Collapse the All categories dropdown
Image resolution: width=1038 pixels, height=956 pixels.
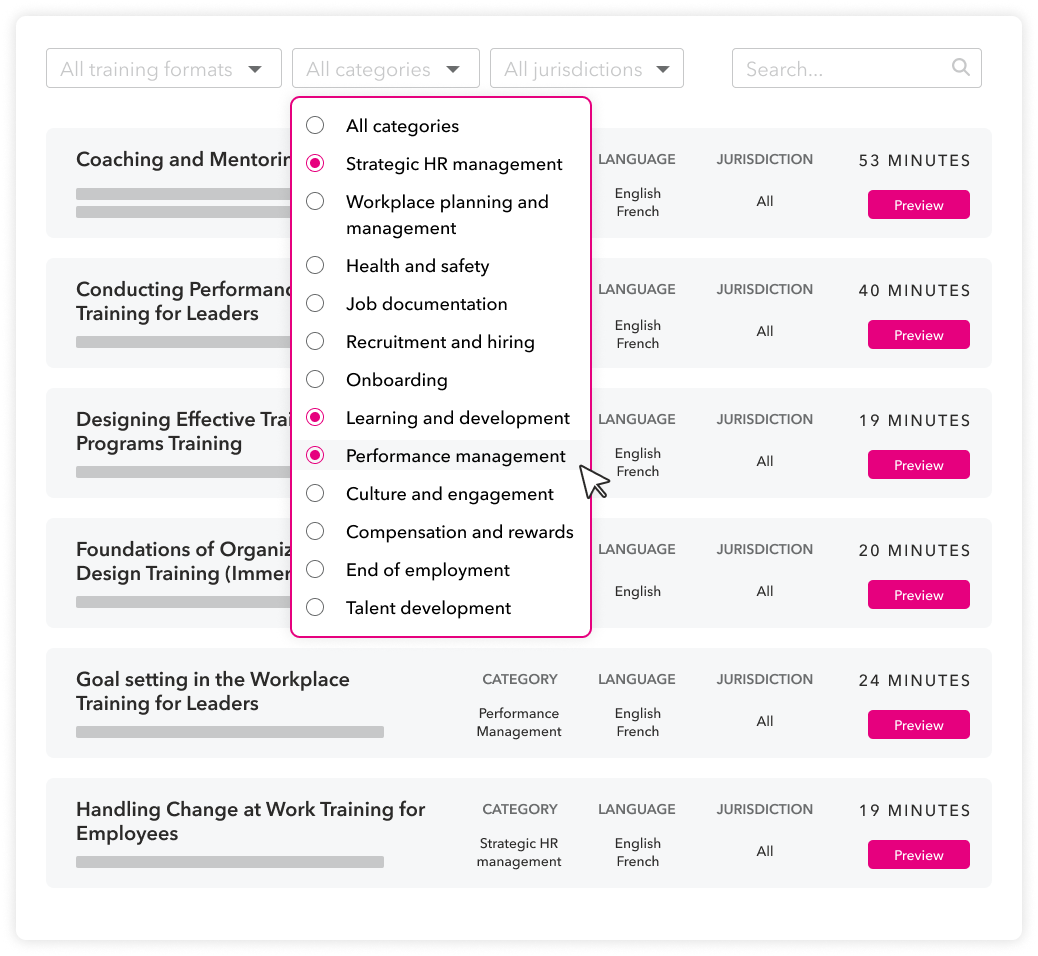385,69
